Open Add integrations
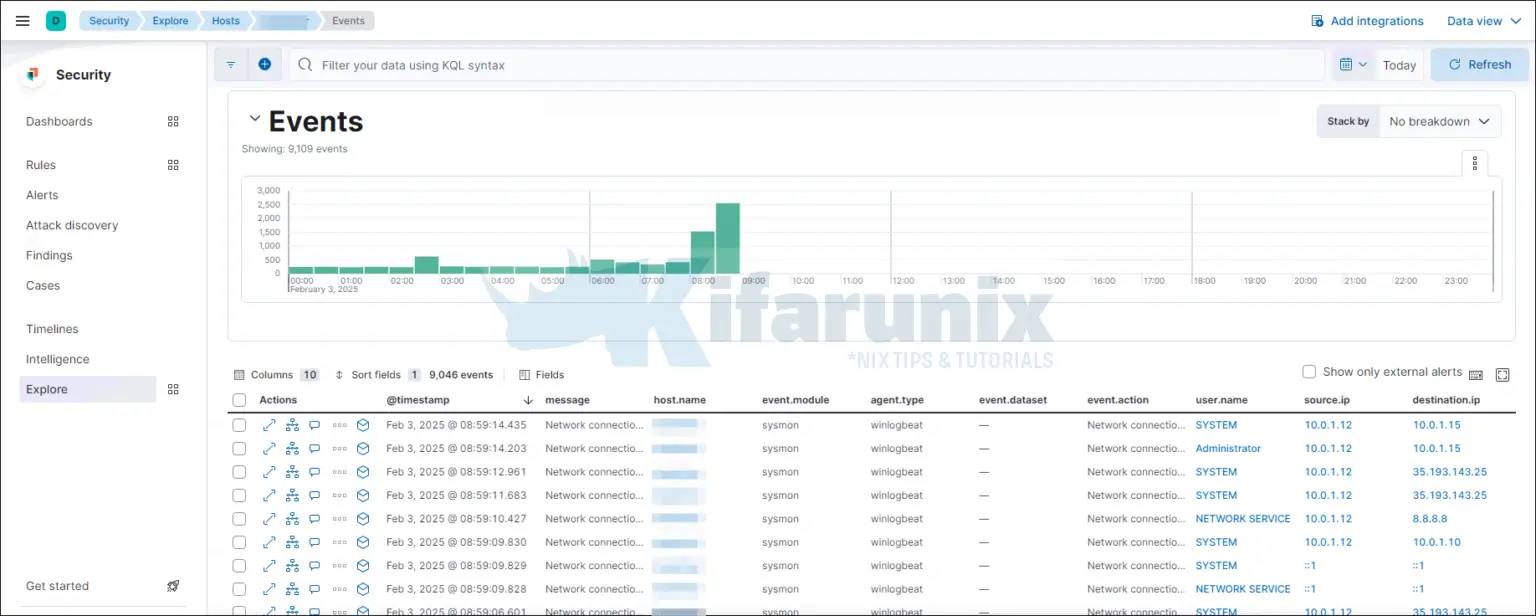Screen dimensions: 1536x616 (1375, 20)
